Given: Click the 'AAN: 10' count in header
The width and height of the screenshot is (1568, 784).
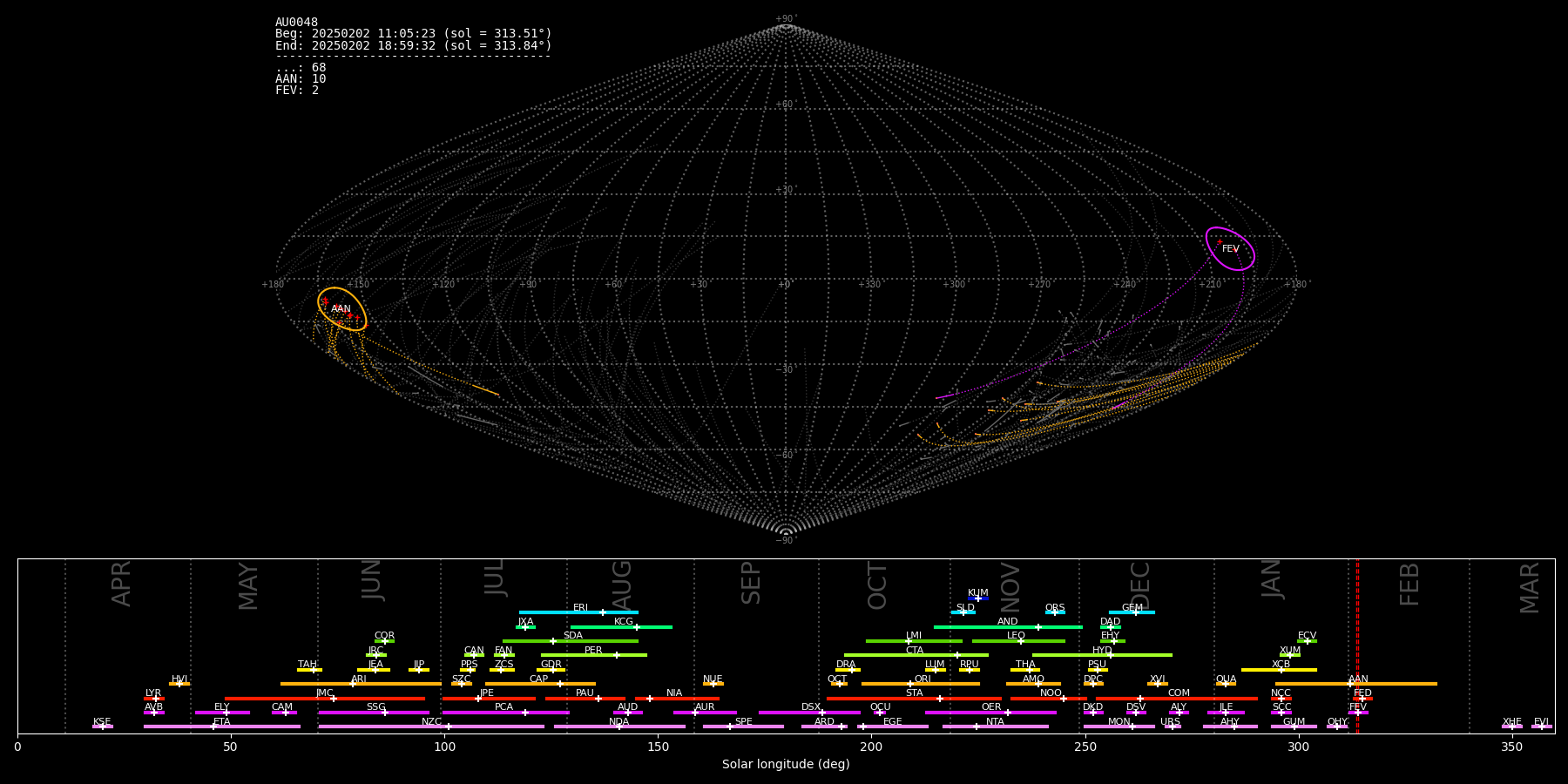Looking at the screenshot, I should pos(301,79).
